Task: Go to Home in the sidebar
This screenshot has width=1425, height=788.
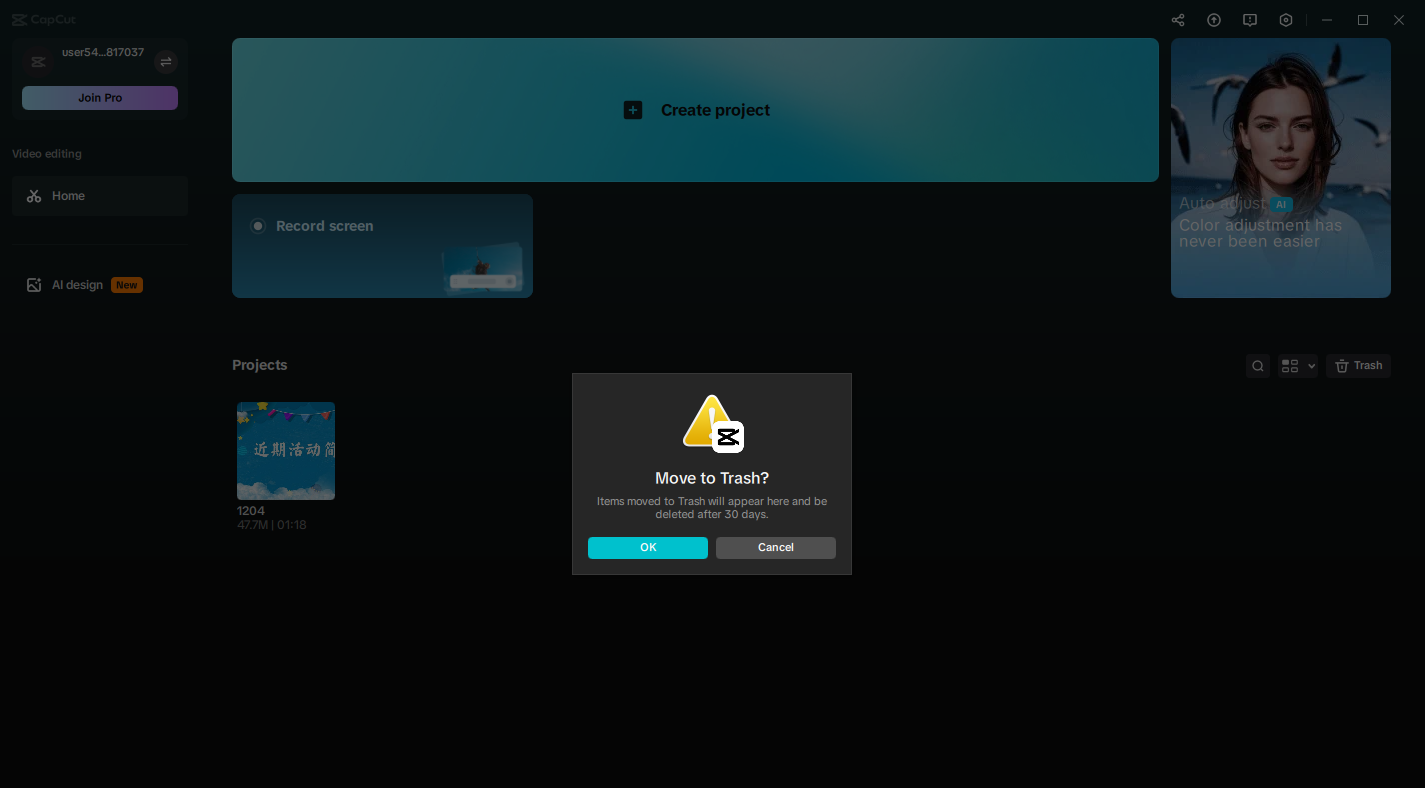Action: pos(100,196)
